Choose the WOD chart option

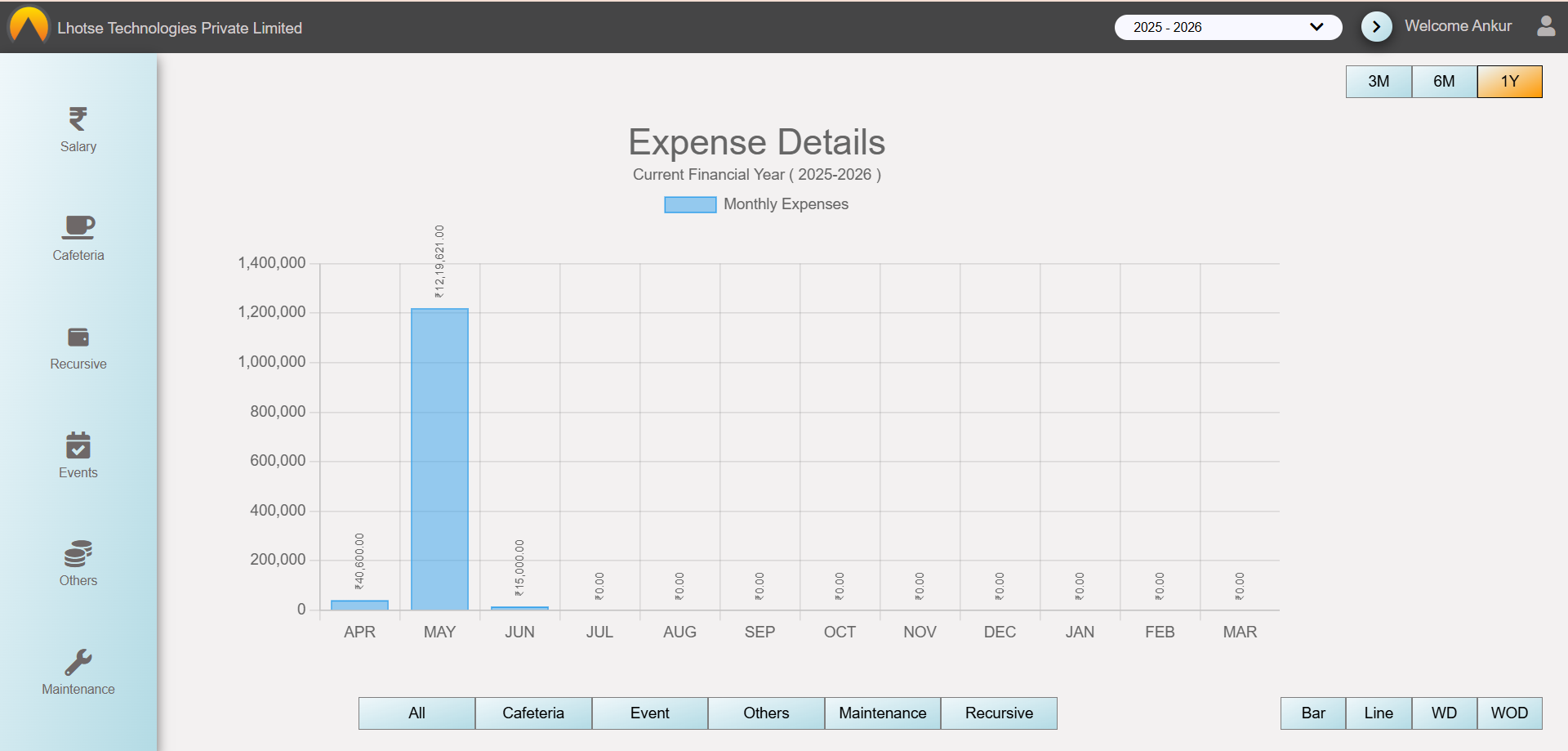[x=1509, y=713]
